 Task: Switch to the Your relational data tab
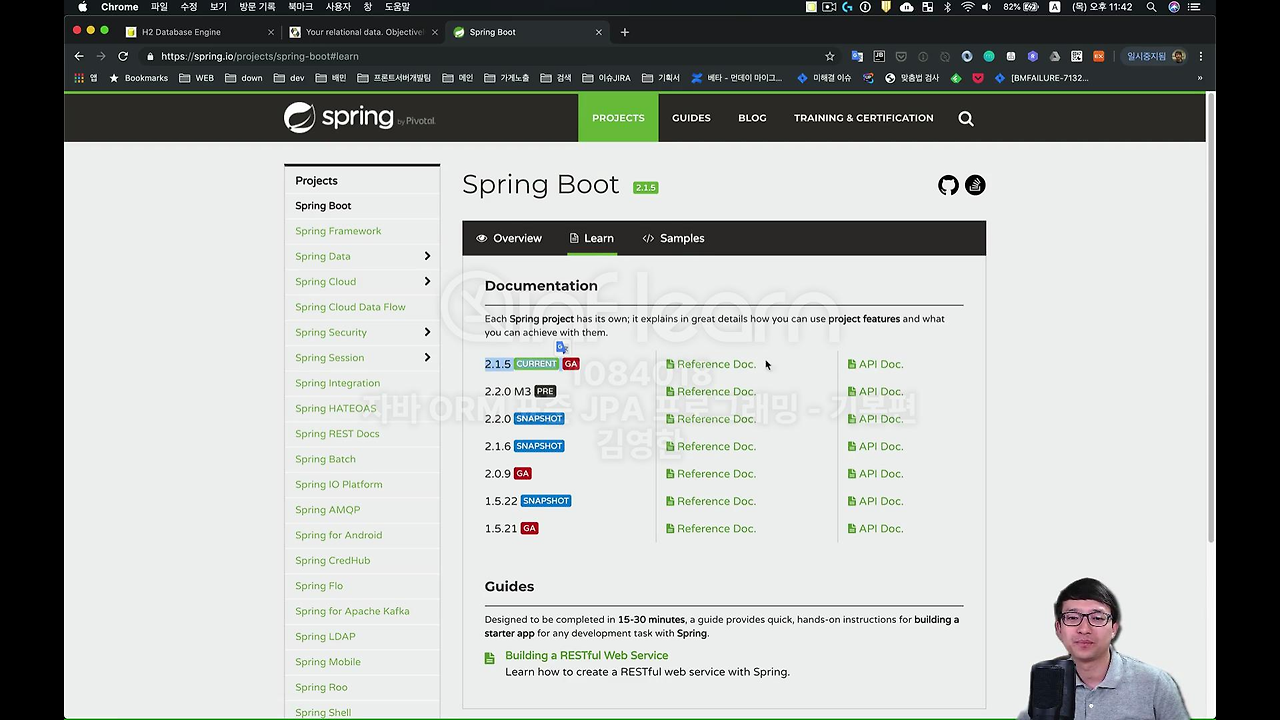[364, 32]
